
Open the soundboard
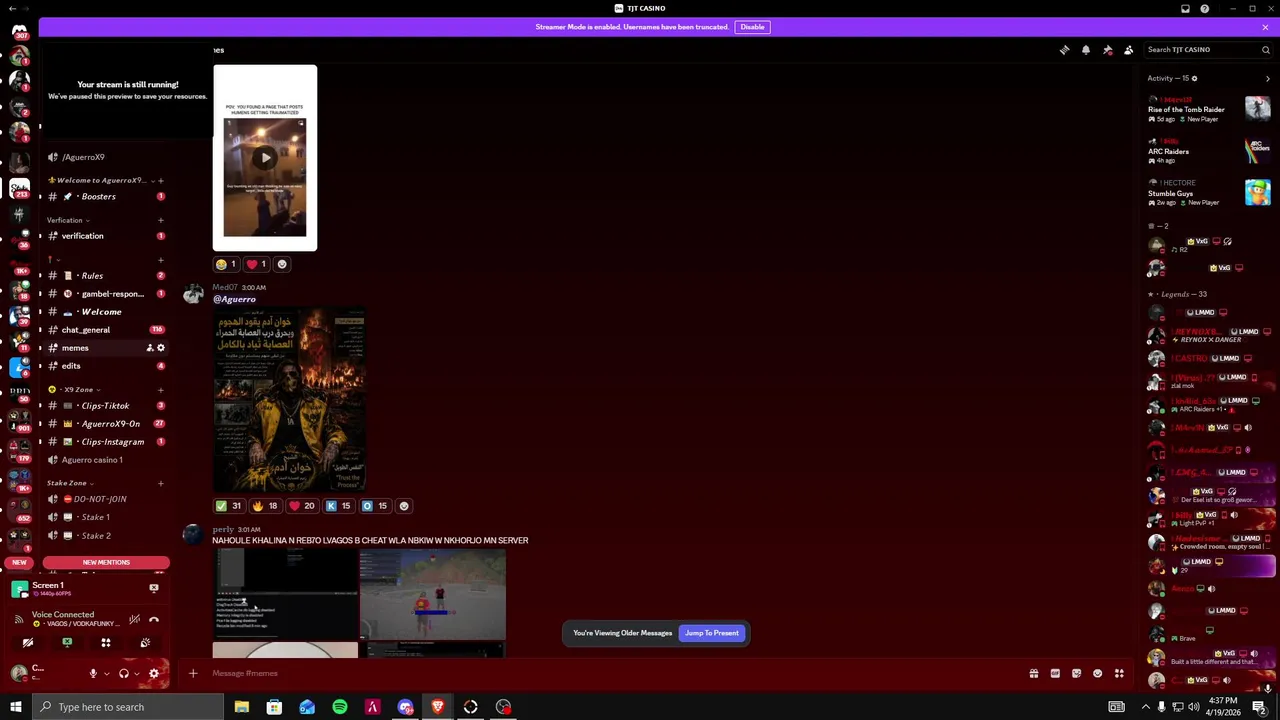click(x=145, y=643)
